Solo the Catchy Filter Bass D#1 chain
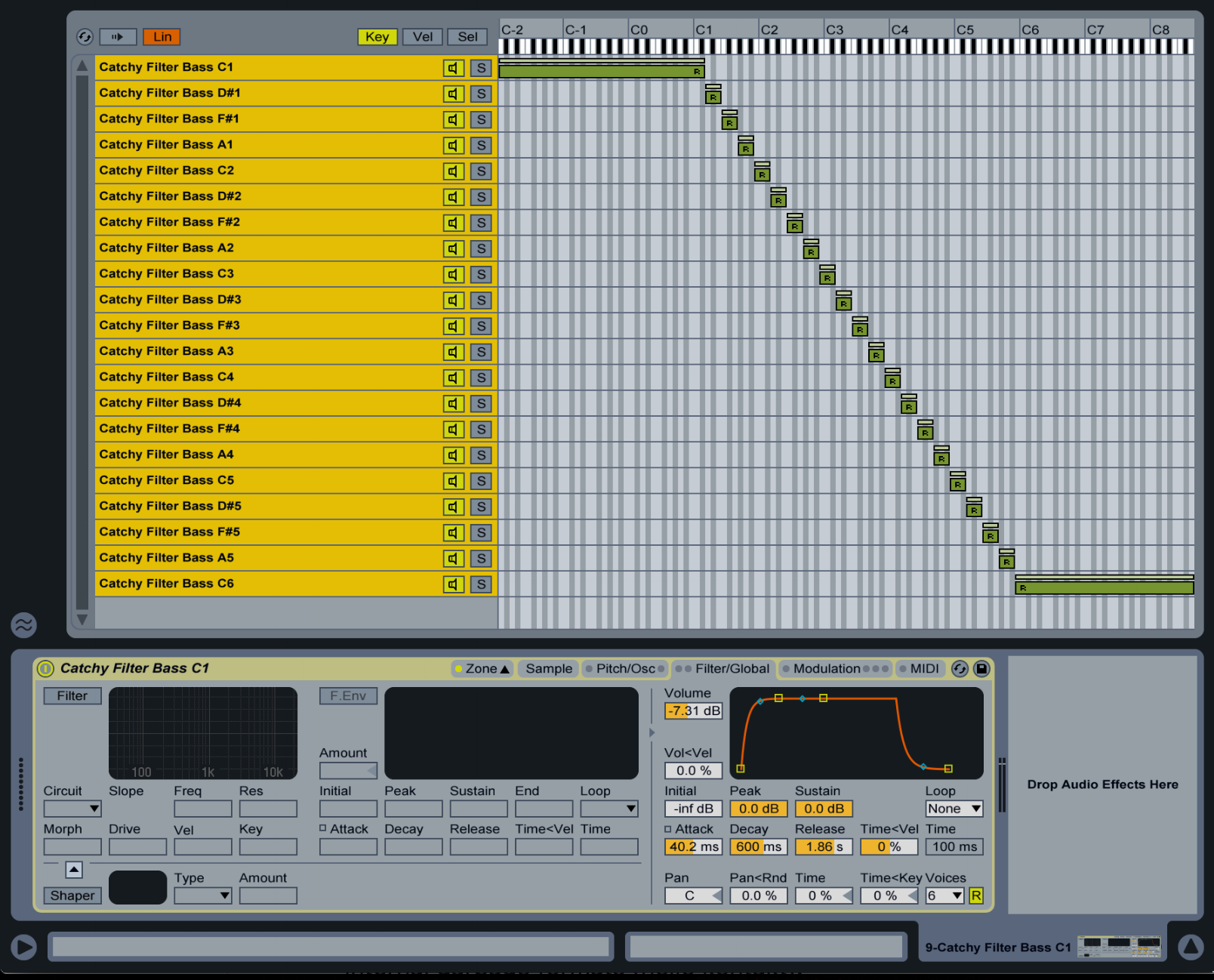This screenshot has height=980, width=1214. (481, 94)
